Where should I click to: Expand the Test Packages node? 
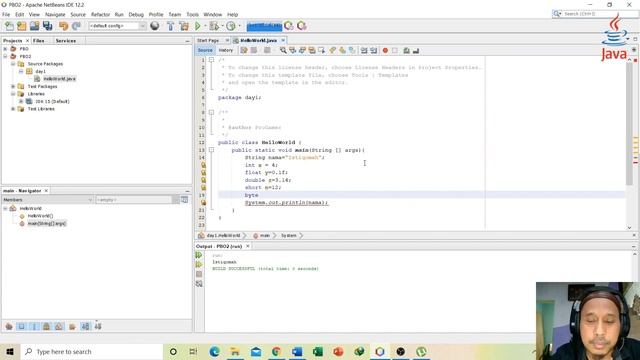pos(13,87)
